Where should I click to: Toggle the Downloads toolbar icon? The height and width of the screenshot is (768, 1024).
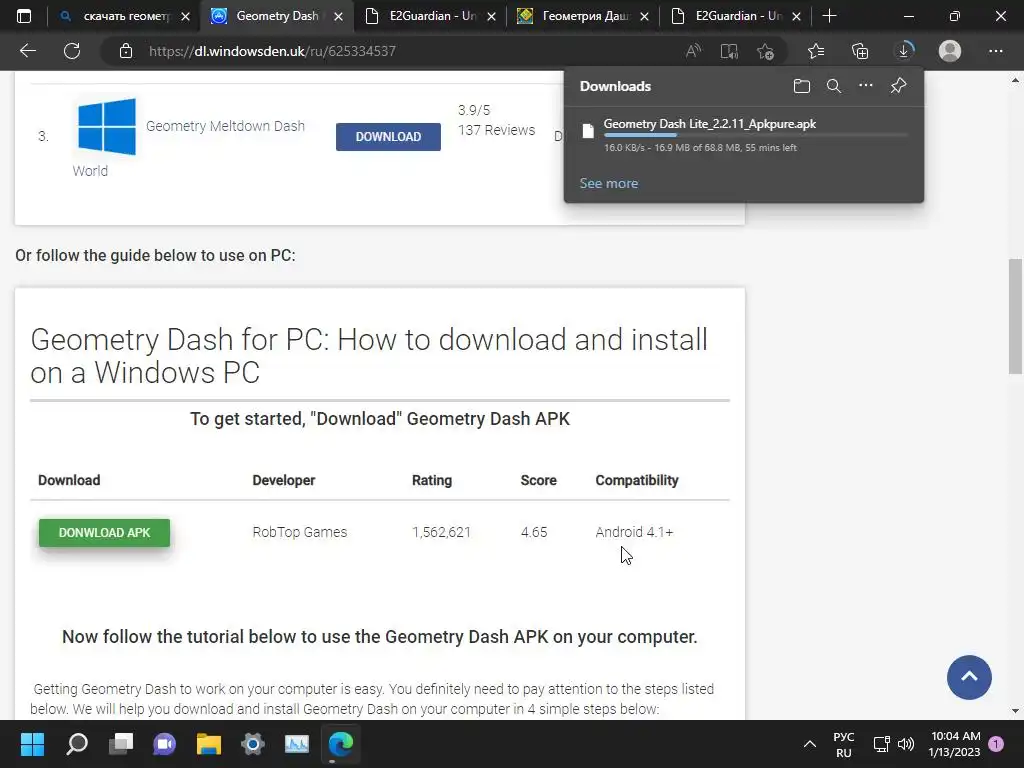coord(904,51)
